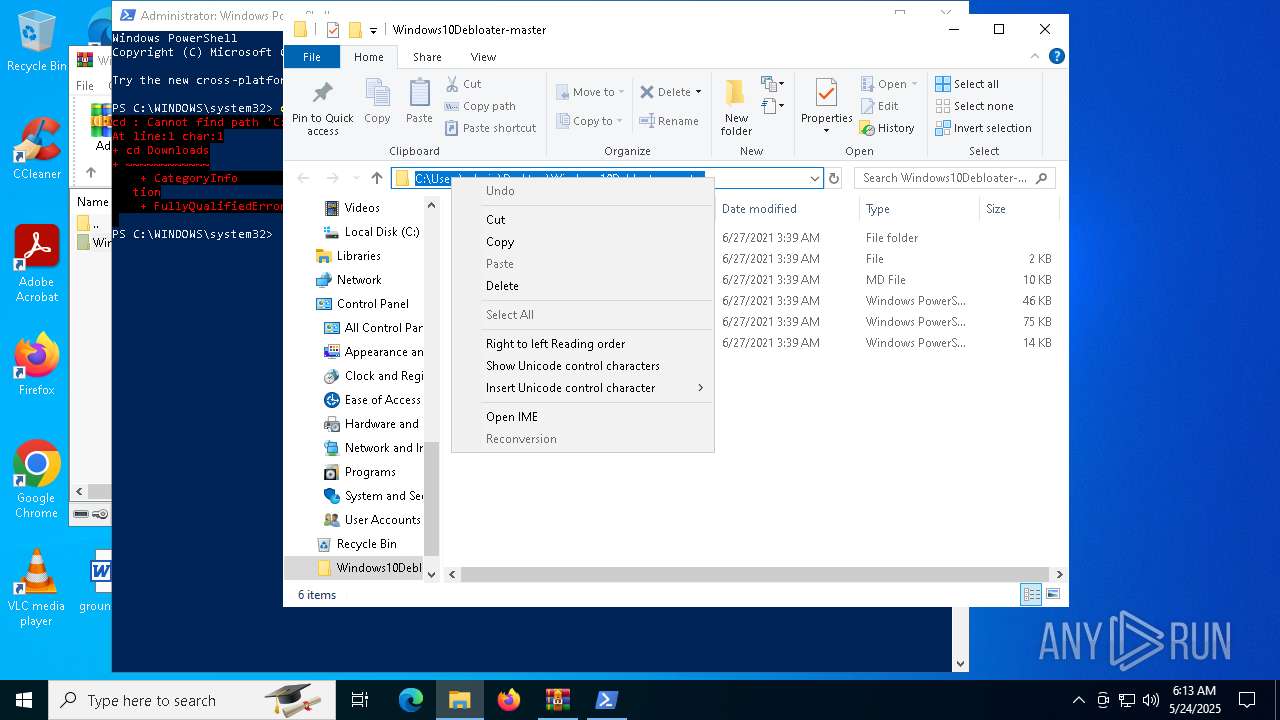Click PowerShell icon in taskbar

pos(607,700)
